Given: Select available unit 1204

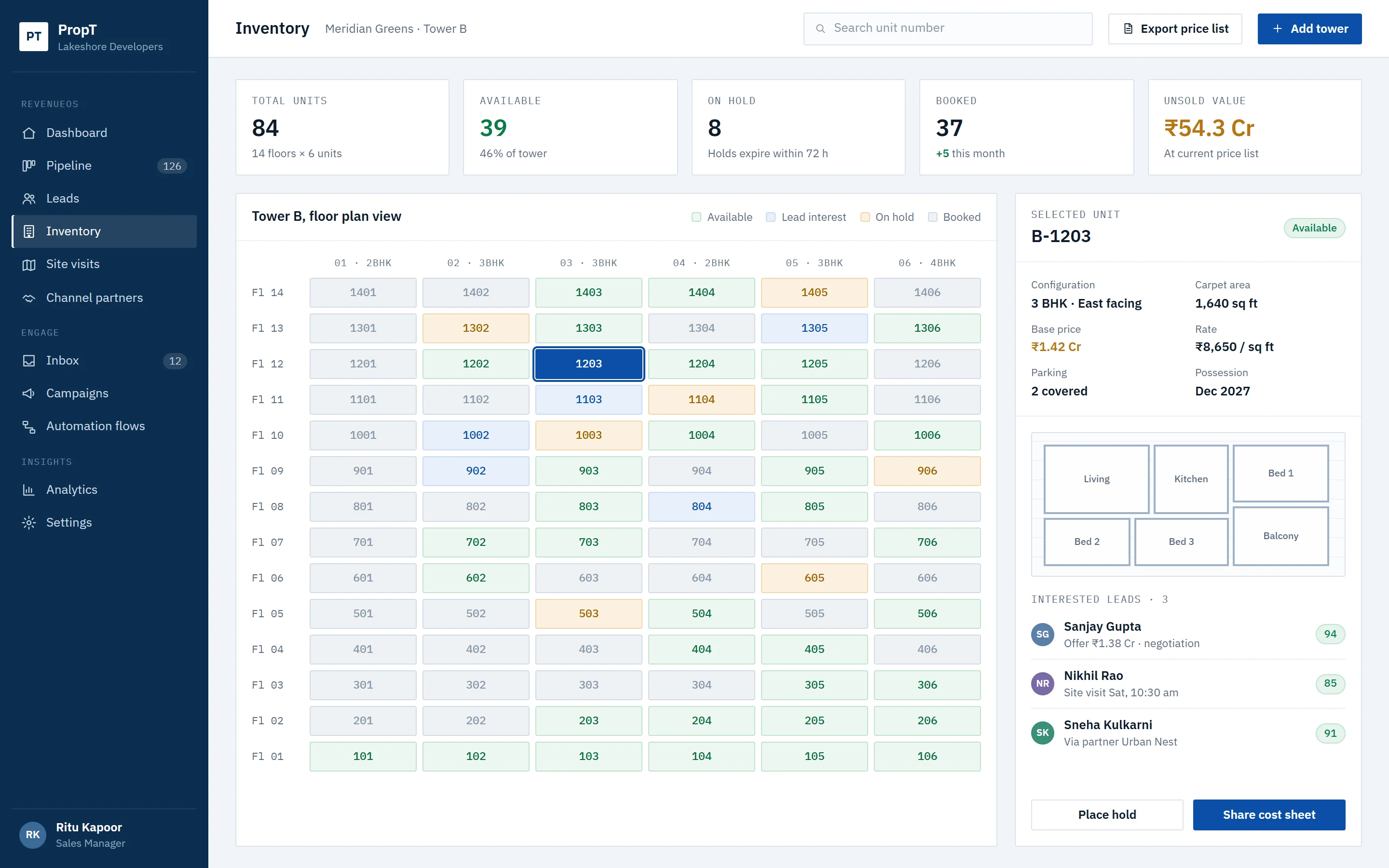Looking at the screenshot, I should [701, 364].
